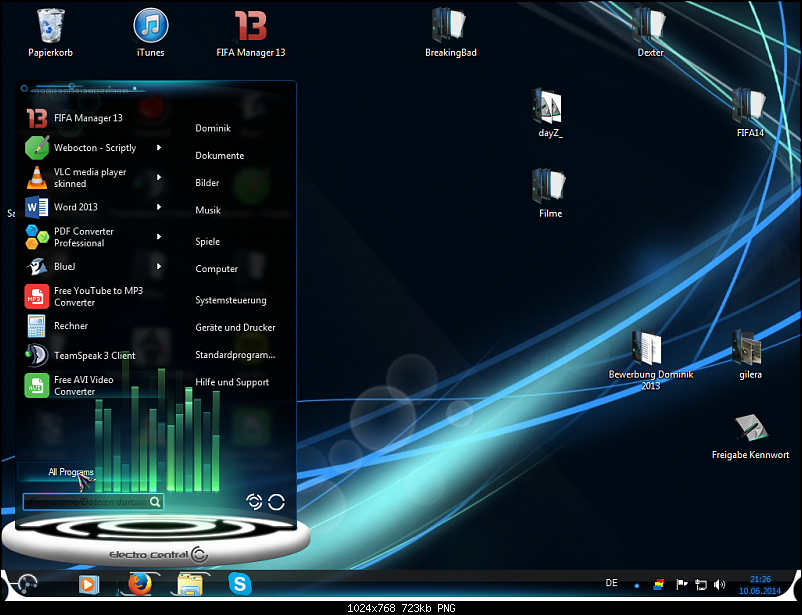
Task: Open Computer from the Start menu
Action: (x=216, y=269)
